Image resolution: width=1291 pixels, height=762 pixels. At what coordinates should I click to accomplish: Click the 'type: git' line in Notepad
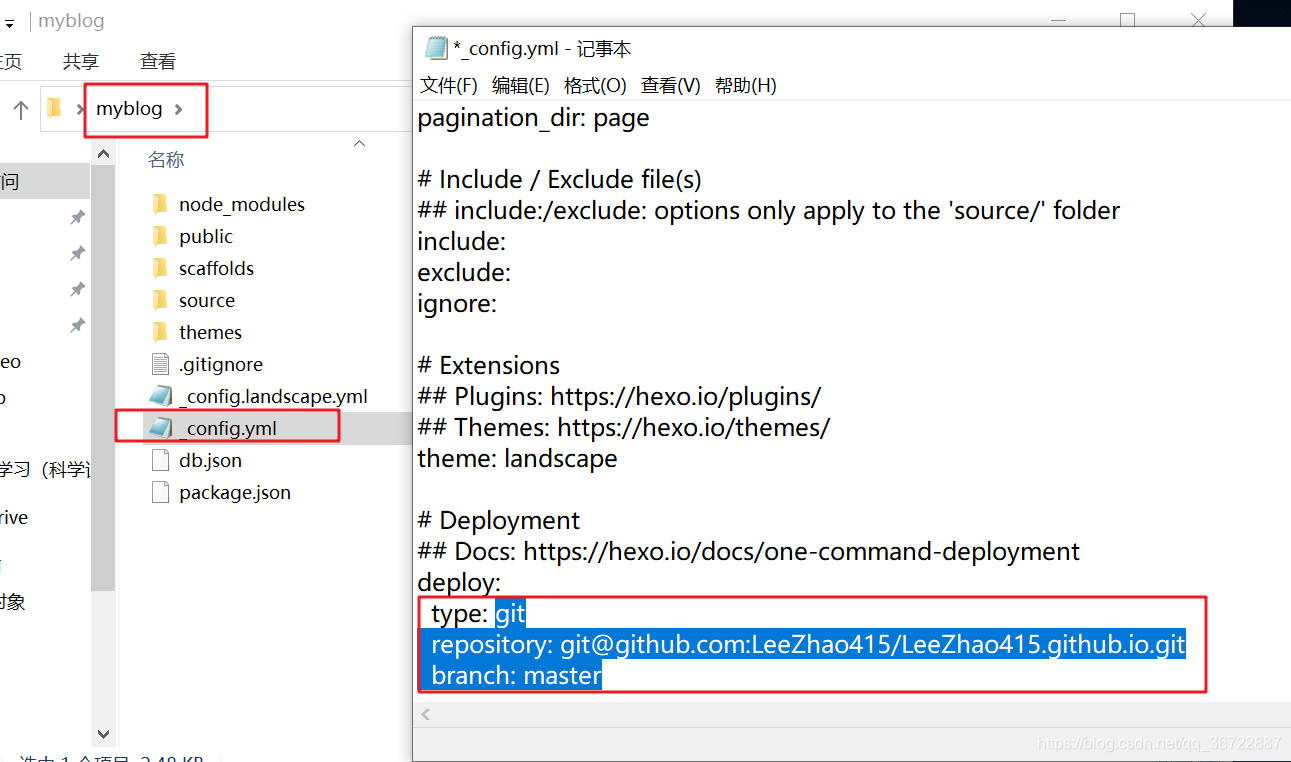[478, 614]
